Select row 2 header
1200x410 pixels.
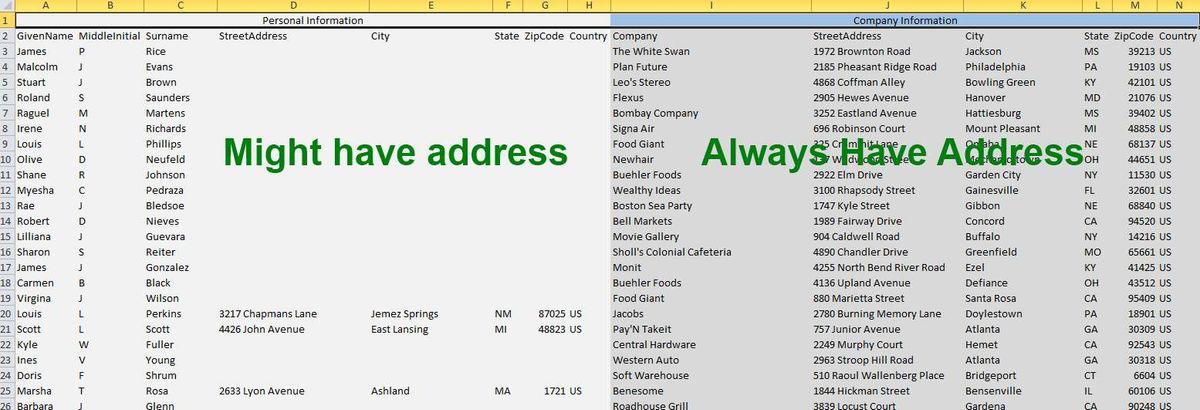(x=7, y=36)
